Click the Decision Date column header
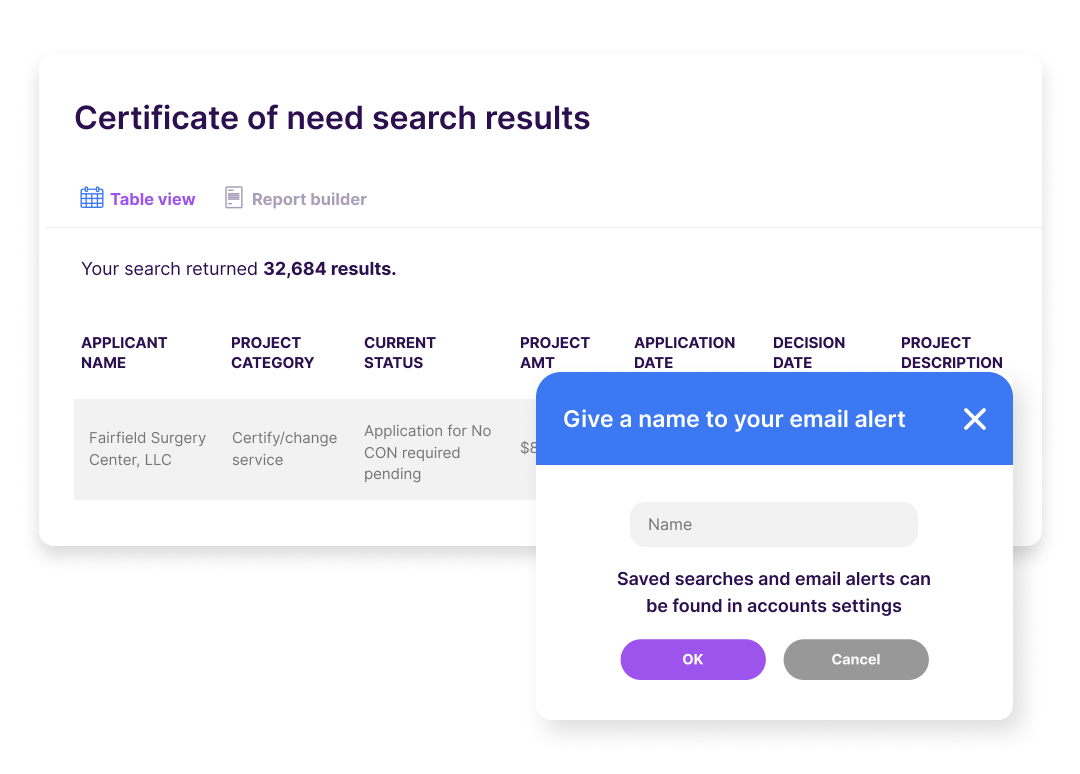Viewport: 1080px width, 774px height. (809, 353)
